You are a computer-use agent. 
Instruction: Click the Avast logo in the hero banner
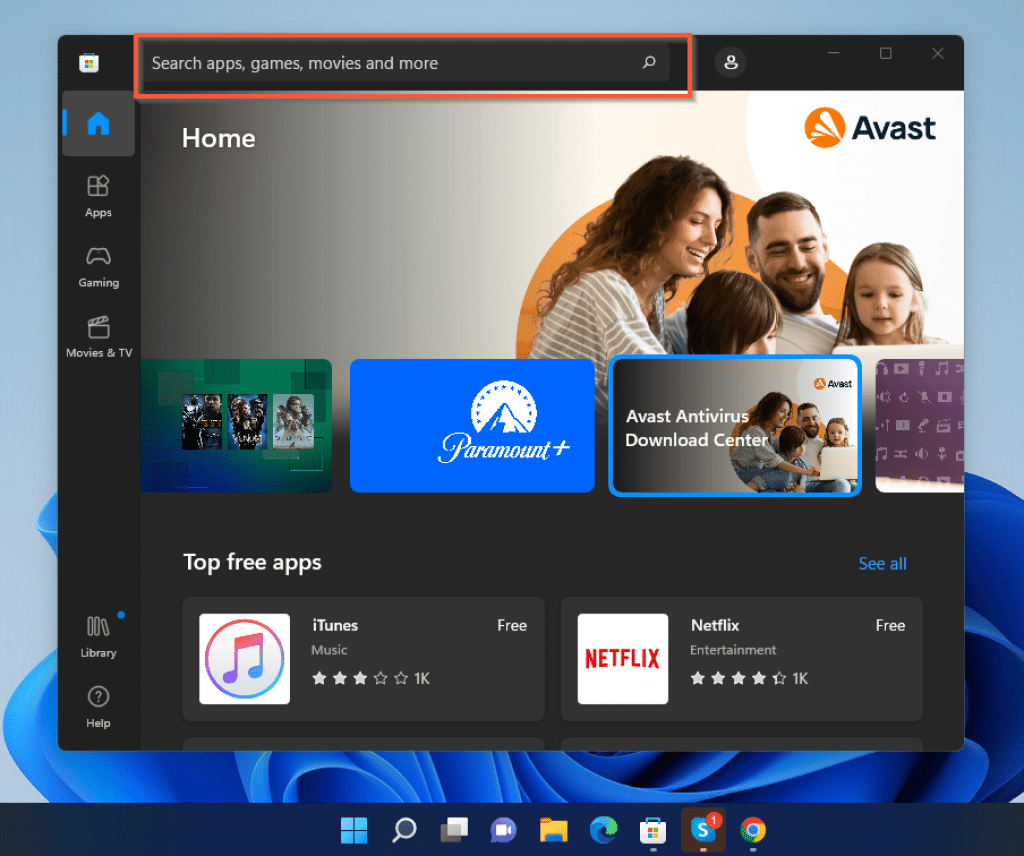coord(870,128)
